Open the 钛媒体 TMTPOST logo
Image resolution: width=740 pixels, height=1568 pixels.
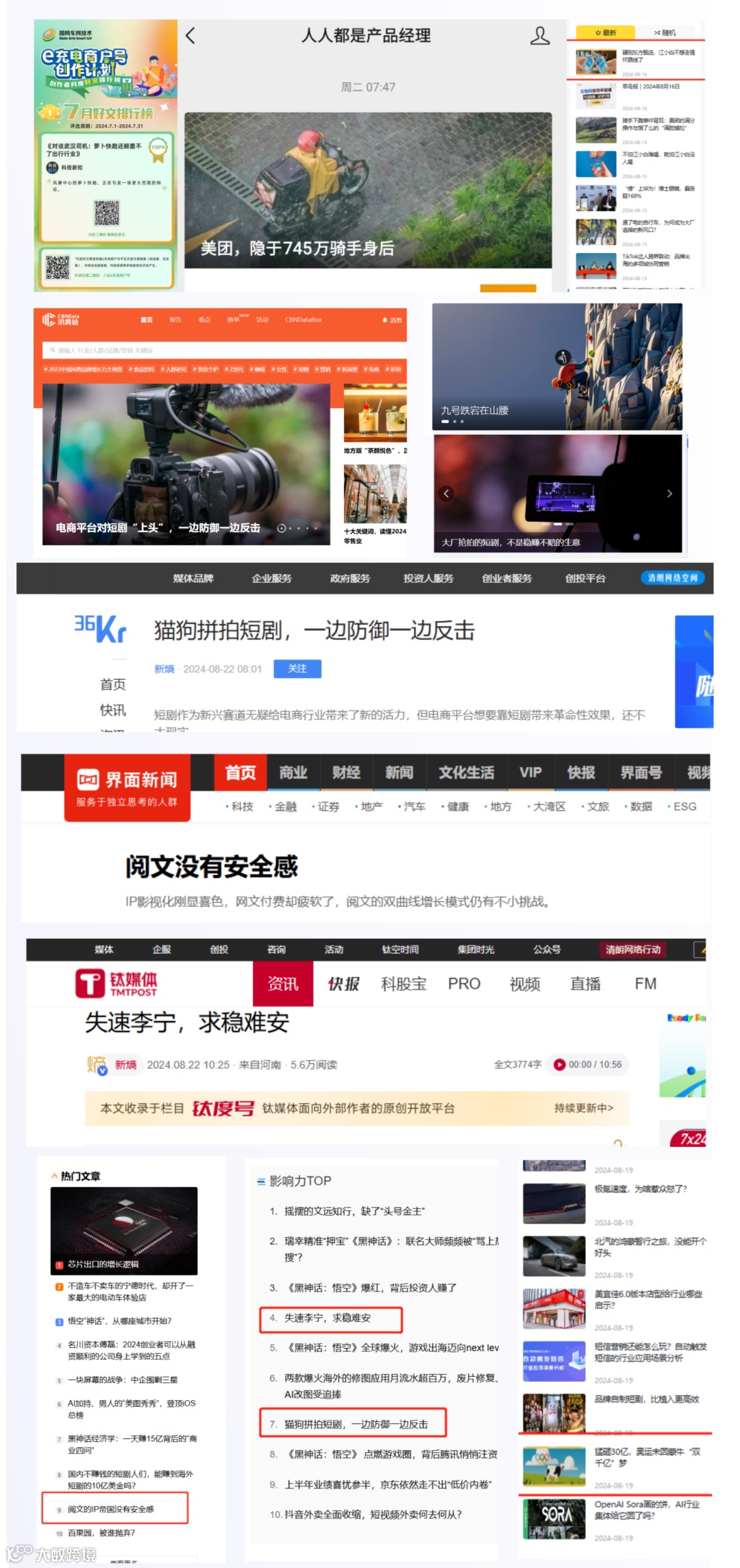(x=116, y=984)
